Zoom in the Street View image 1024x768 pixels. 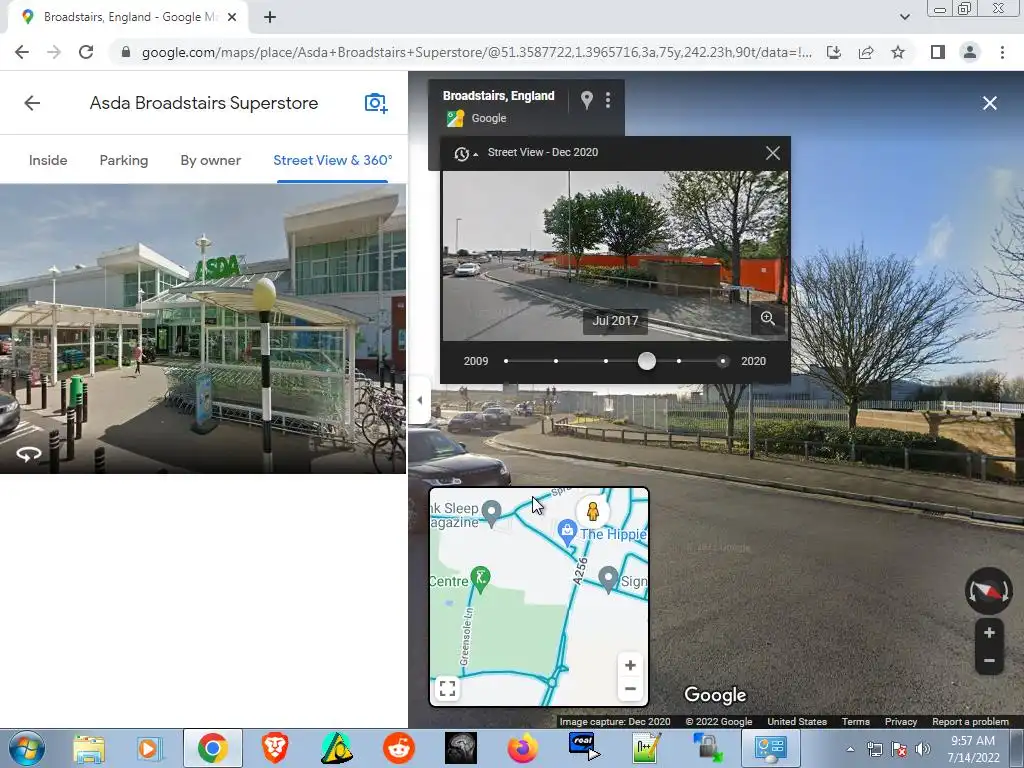(989, 632)
